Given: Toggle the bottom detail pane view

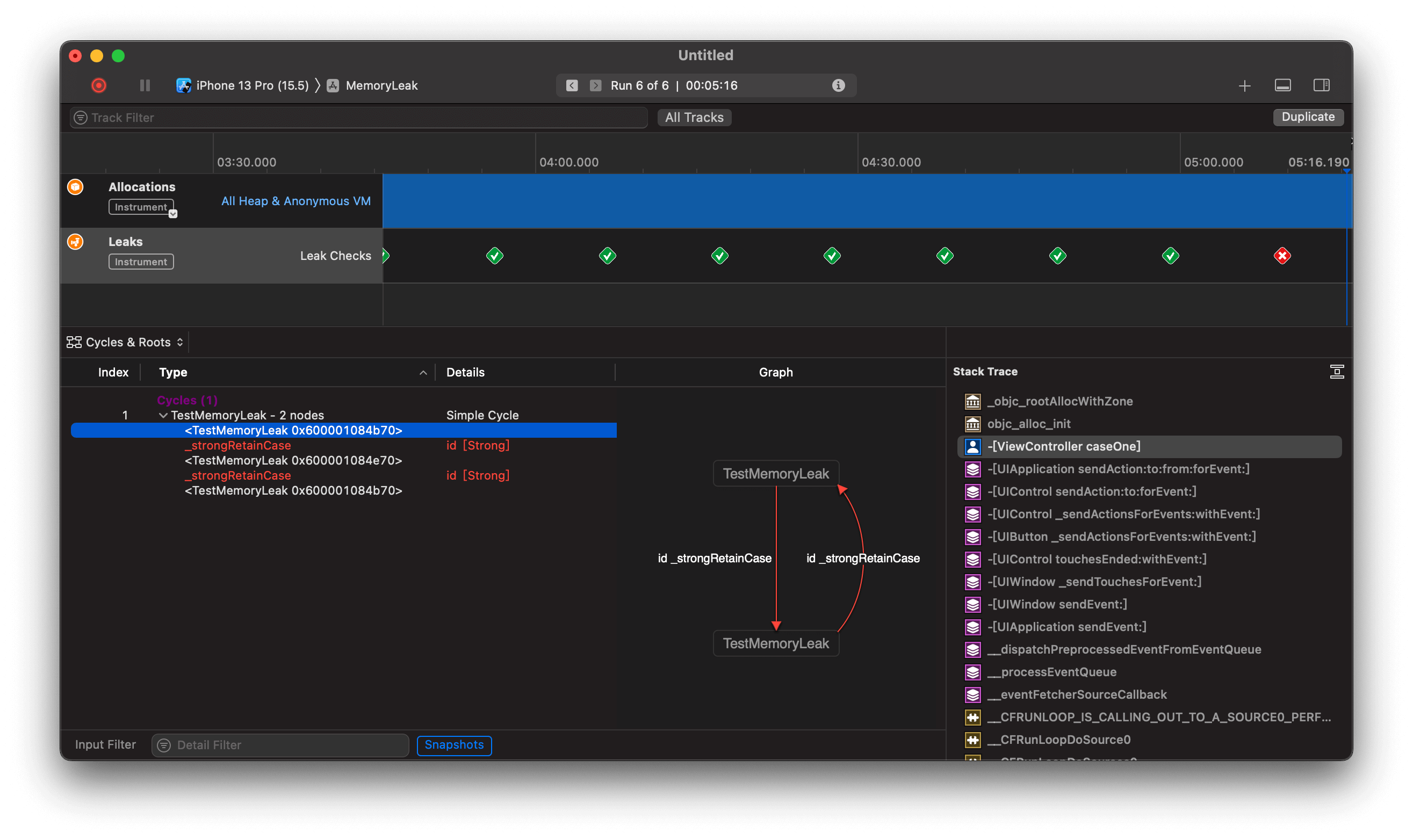Looking at the screenshot, I should click(x=1282, y=85).
